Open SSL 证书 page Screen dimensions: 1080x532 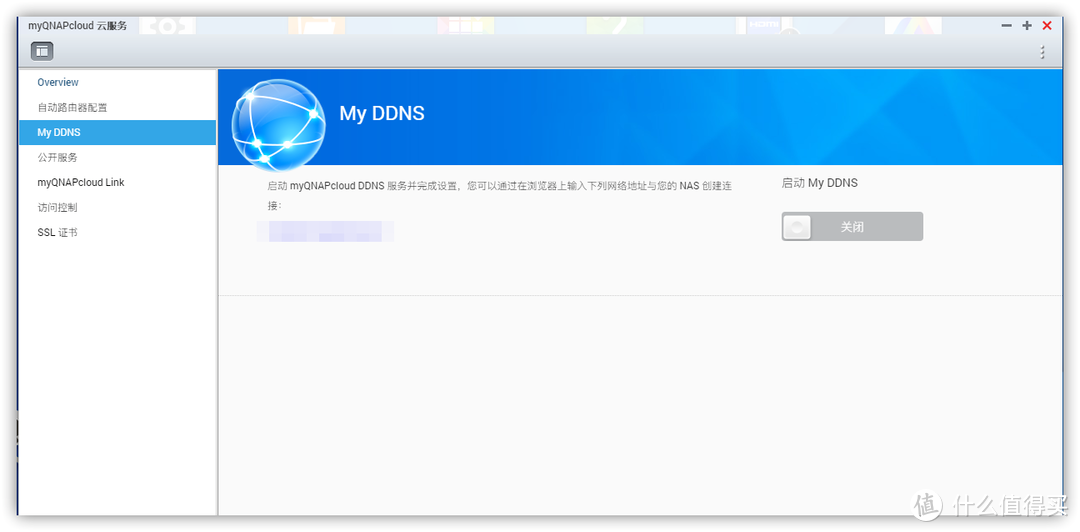[57, 232]
